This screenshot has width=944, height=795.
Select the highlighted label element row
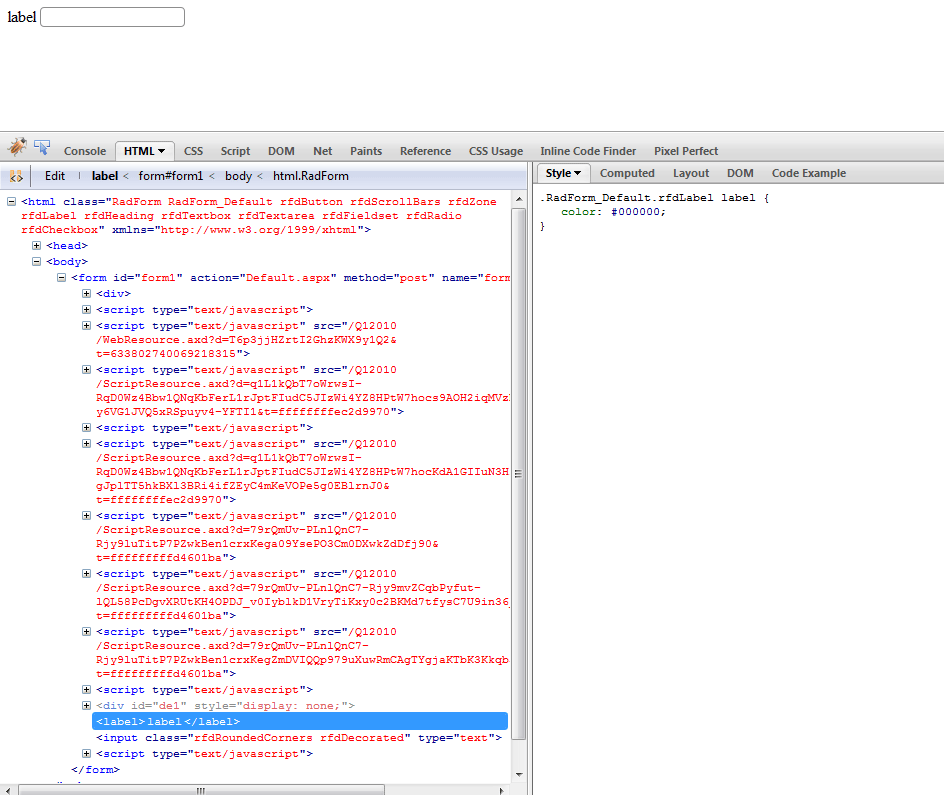point(300,722)
